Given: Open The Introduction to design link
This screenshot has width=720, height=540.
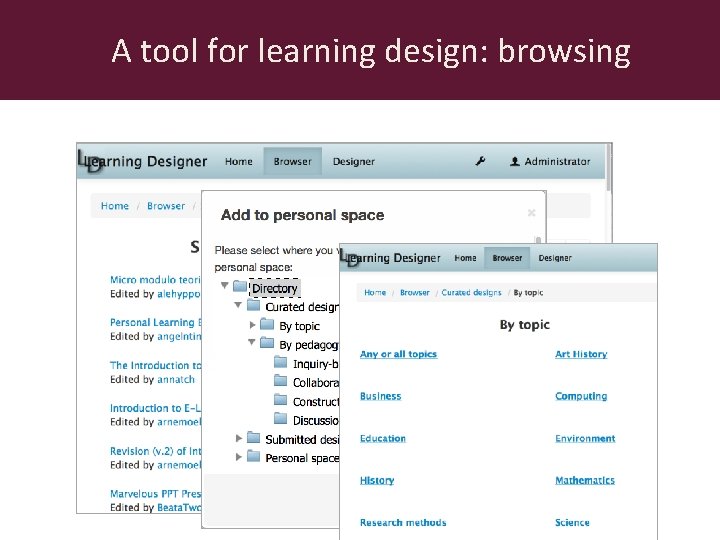Looking at the screenshot, I should pos(155,366).
